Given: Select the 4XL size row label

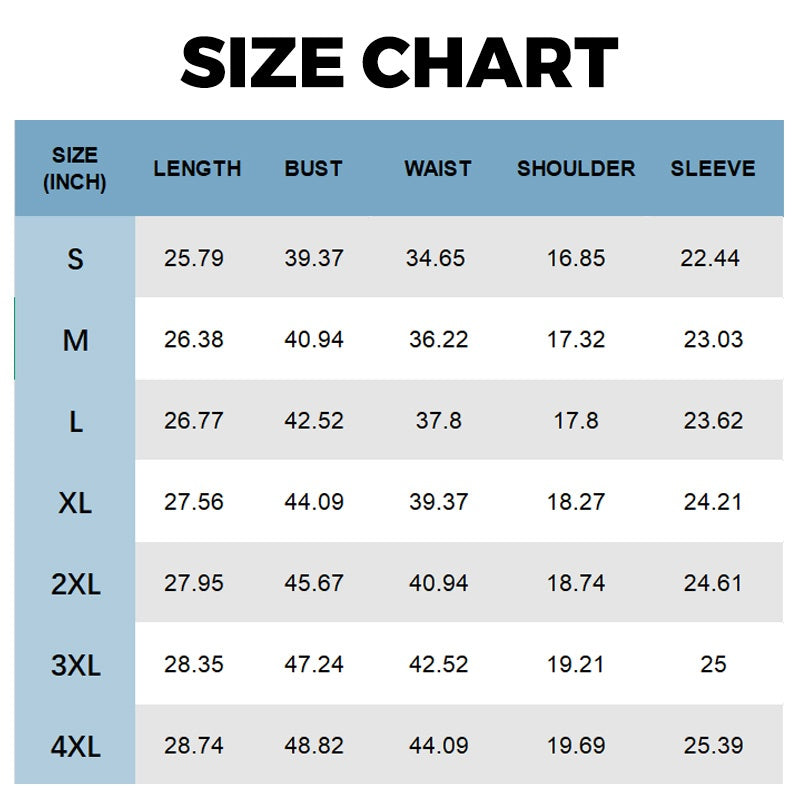Looking at the screenshot, I should coord(75,746).
